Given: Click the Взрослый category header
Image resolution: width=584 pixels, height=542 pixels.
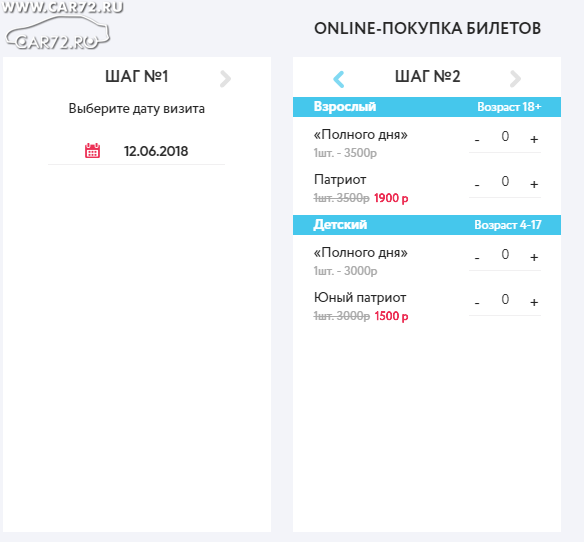Looking at the screenshot, I should 427,107.
